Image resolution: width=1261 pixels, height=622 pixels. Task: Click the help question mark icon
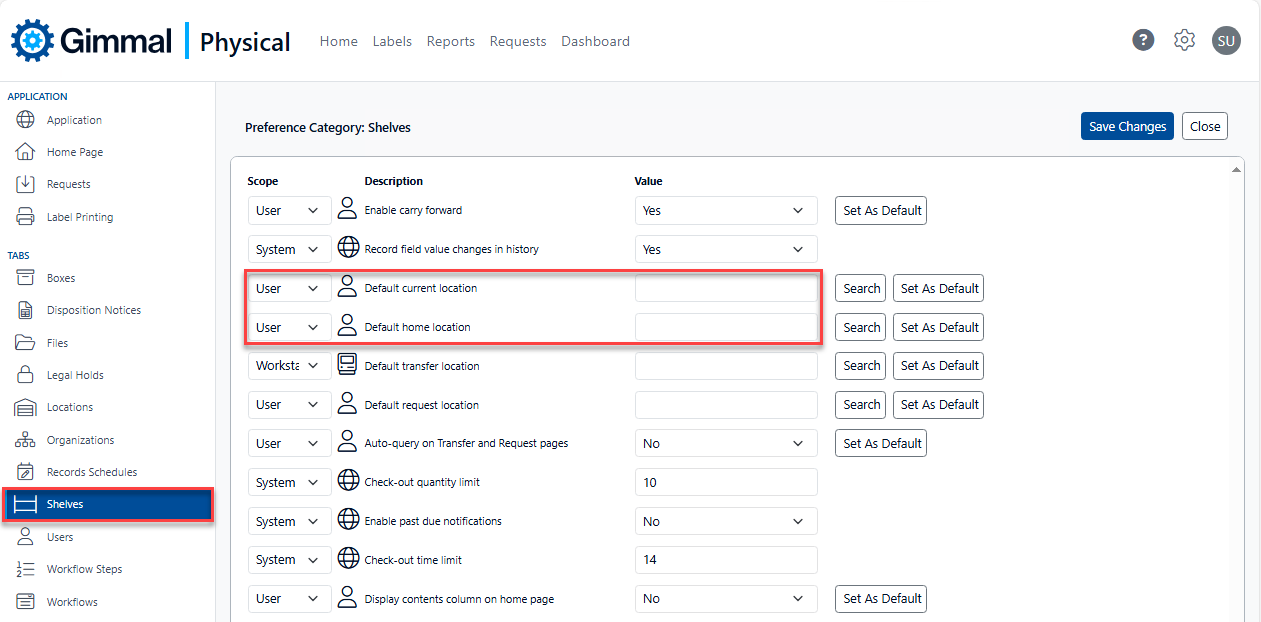pos(1143,40)
